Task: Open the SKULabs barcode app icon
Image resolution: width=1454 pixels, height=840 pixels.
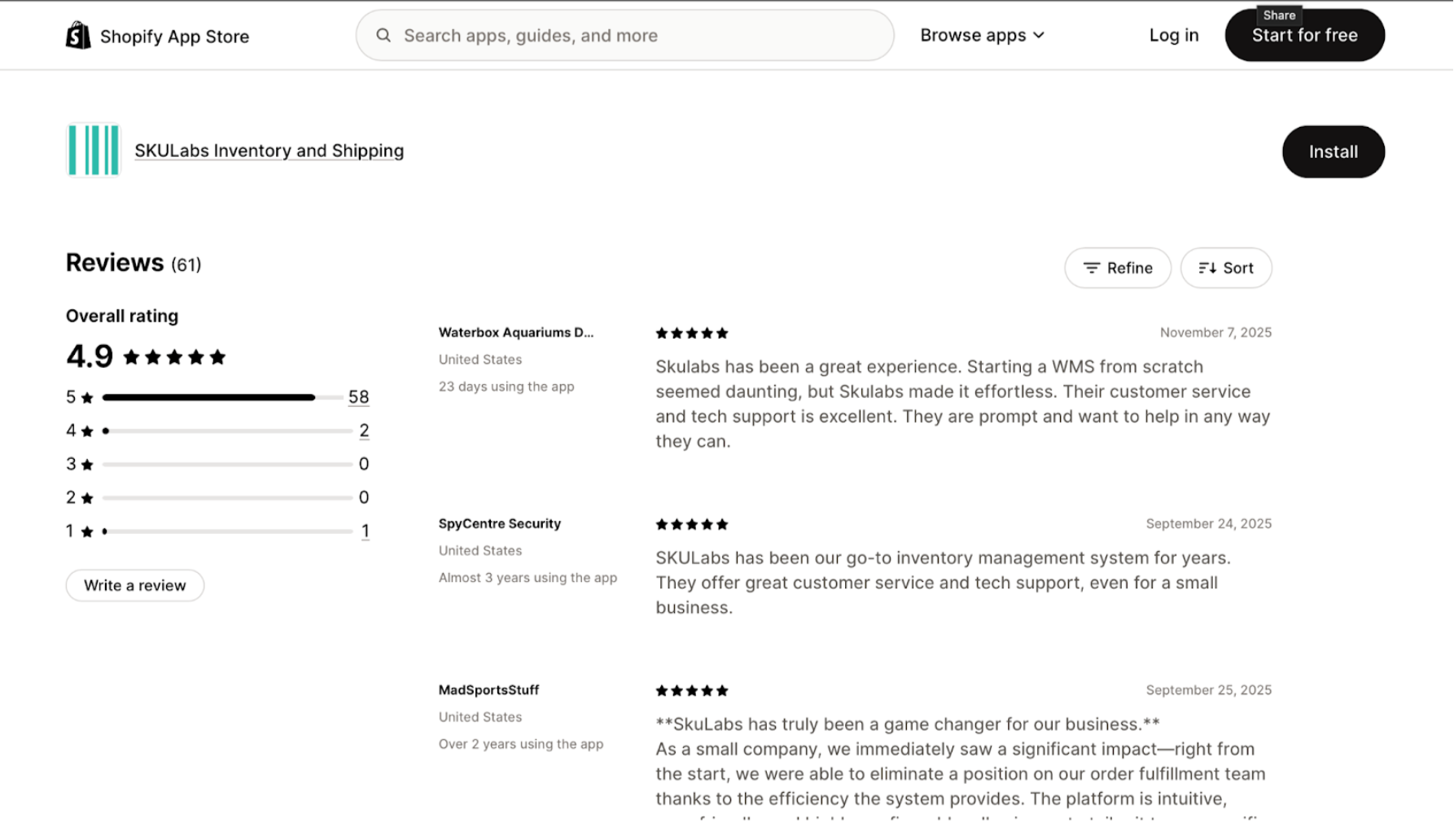Action: coord(94,151)
